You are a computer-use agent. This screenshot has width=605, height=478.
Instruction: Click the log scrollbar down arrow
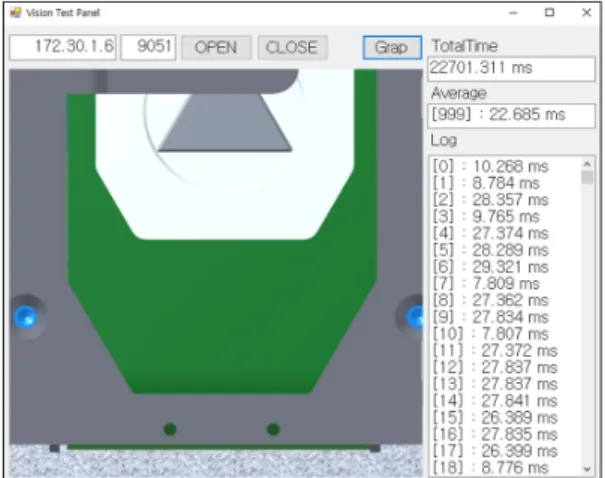[x=587, y=469]
